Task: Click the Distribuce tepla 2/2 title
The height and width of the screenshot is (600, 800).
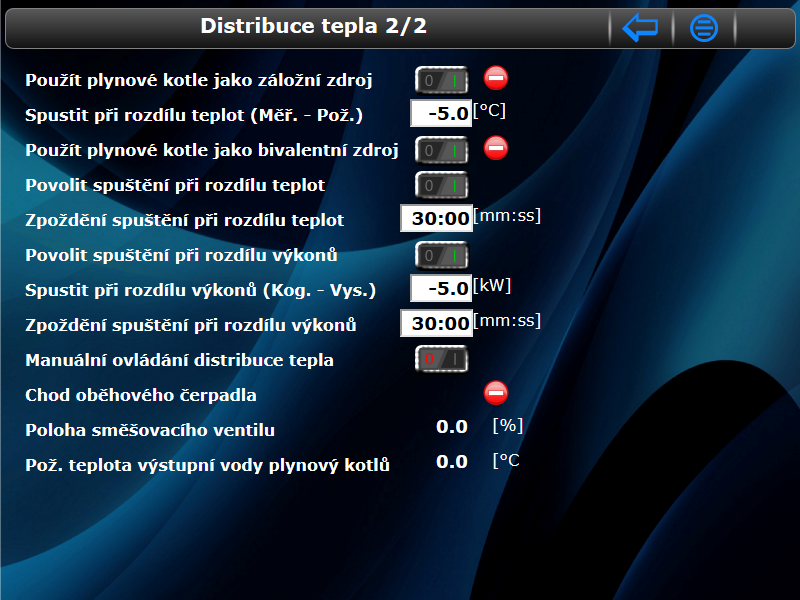Action: click(x=313, y=26)
